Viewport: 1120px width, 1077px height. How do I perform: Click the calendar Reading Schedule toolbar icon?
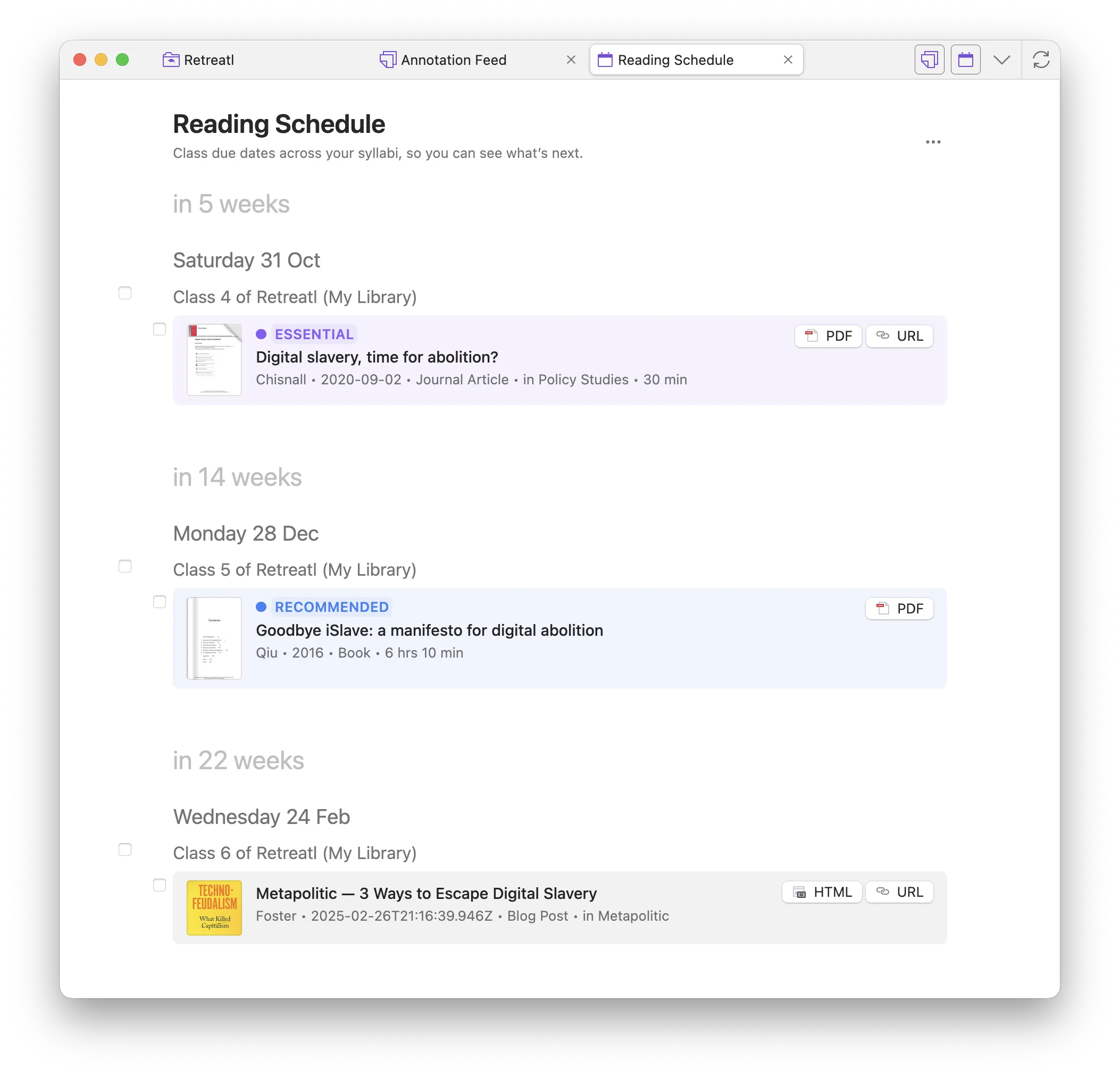click(x=965, y=60)
